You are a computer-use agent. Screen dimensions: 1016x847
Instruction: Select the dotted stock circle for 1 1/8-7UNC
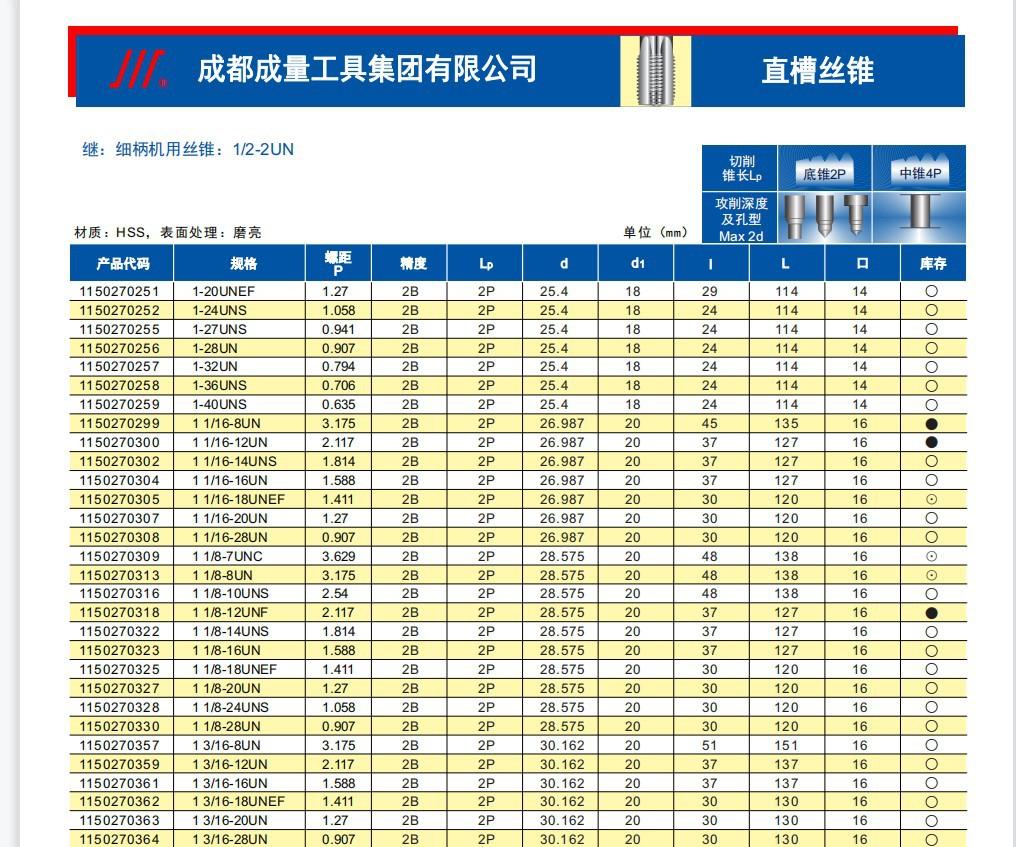[931, 556]
